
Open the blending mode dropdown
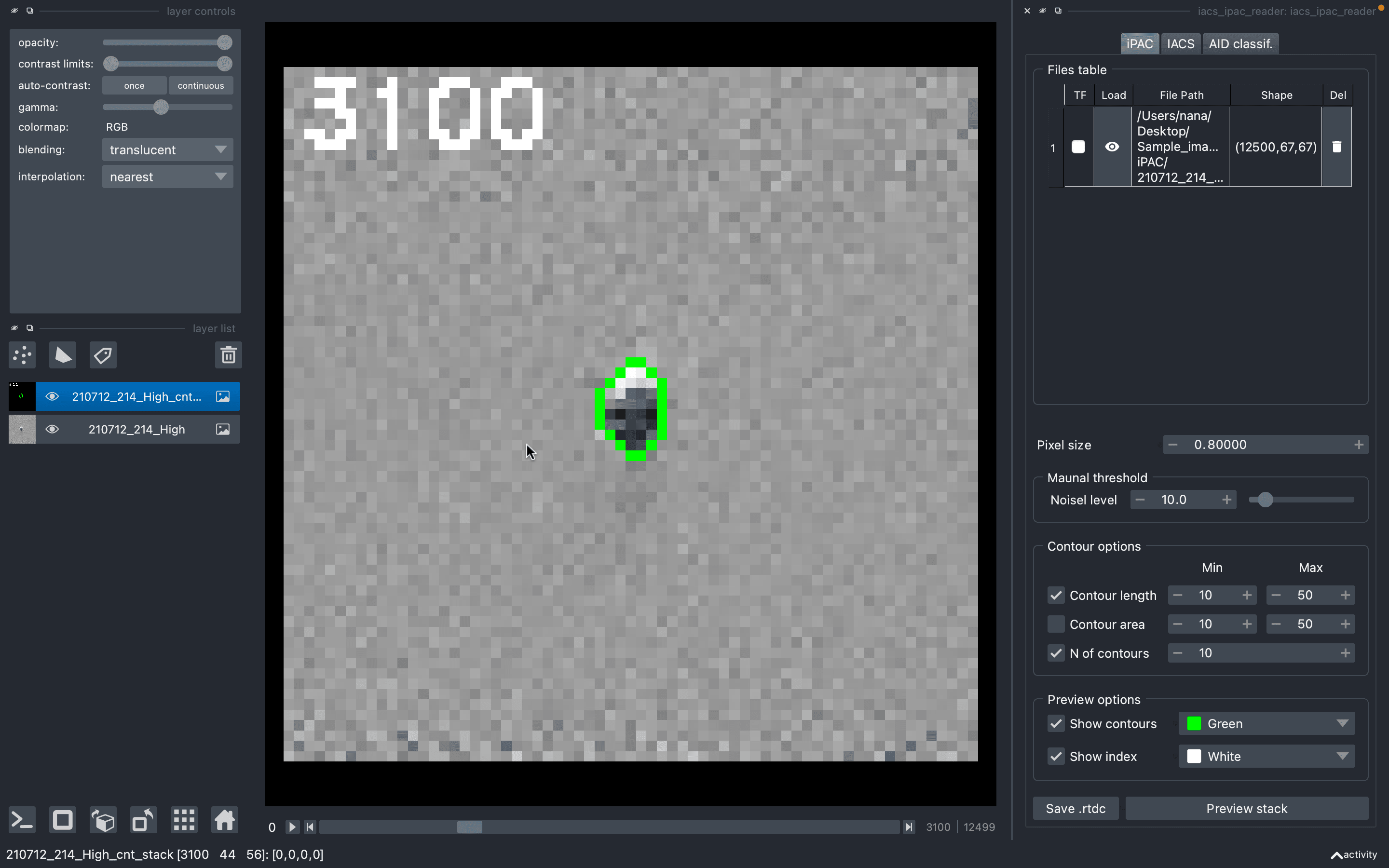pyautogui.click(x=168, y=150)
